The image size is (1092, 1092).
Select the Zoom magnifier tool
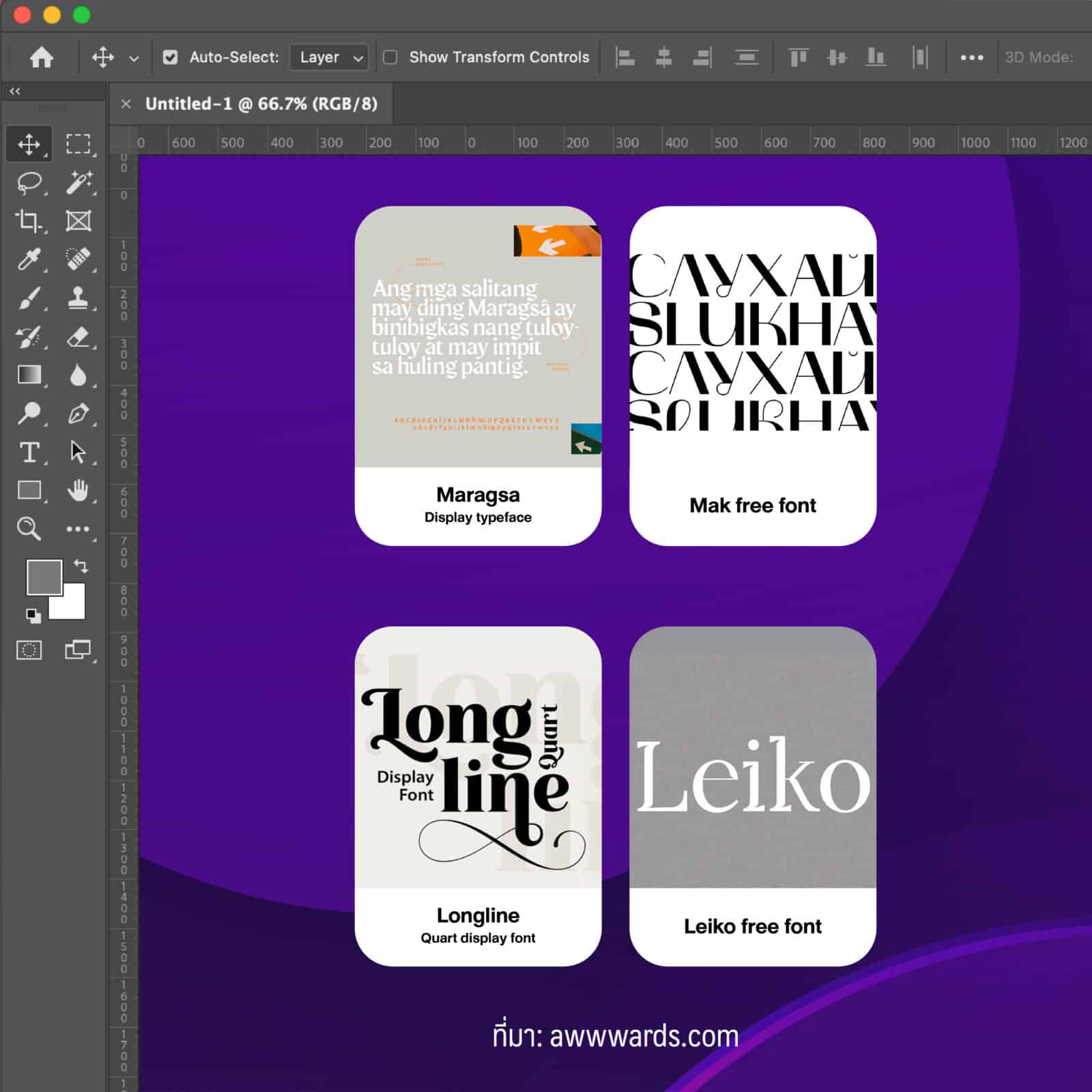(x=29, y=528)
